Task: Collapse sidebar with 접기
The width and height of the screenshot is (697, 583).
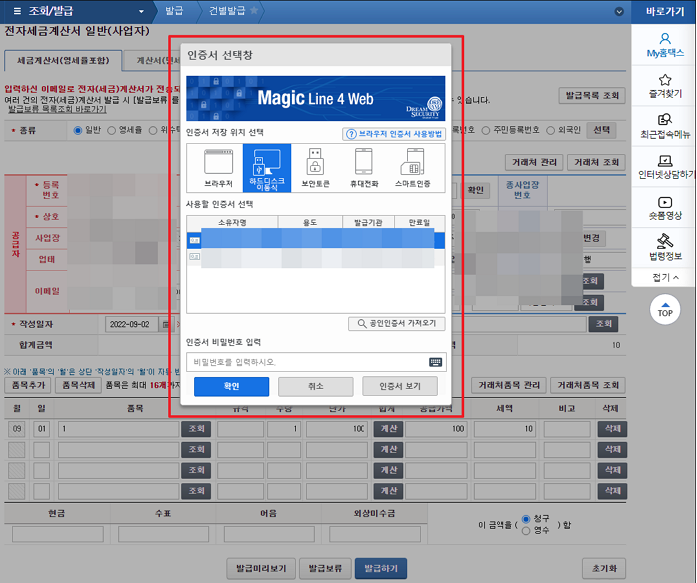Action: 665,277
